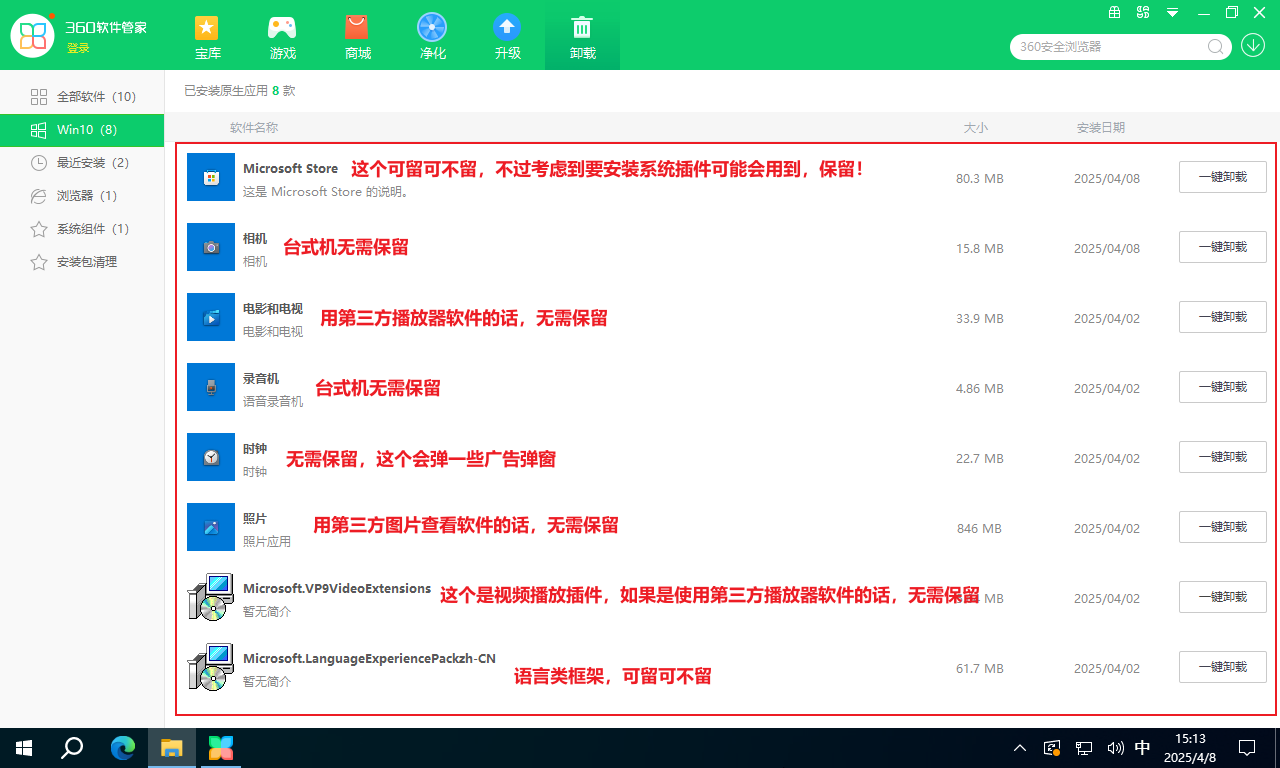The height and width of the screenshot is (768, 1280).
Task: Select the 卸载 trash can tab
Action: (582, 37)
